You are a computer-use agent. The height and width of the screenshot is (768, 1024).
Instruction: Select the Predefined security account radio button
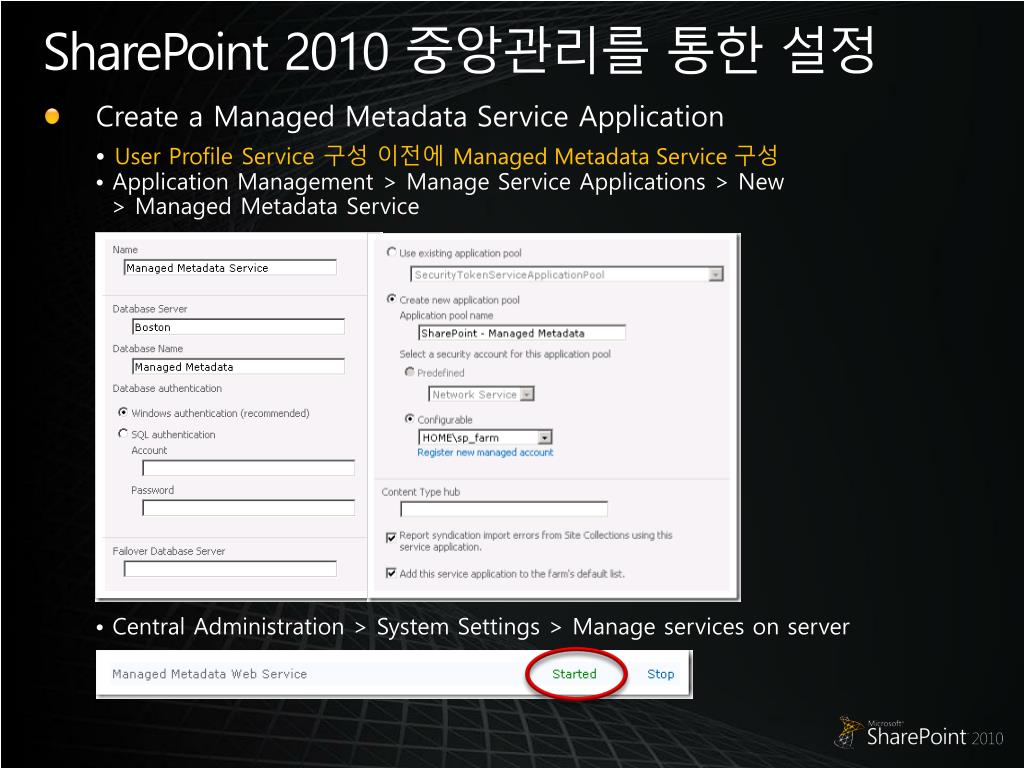click(409, 372)
